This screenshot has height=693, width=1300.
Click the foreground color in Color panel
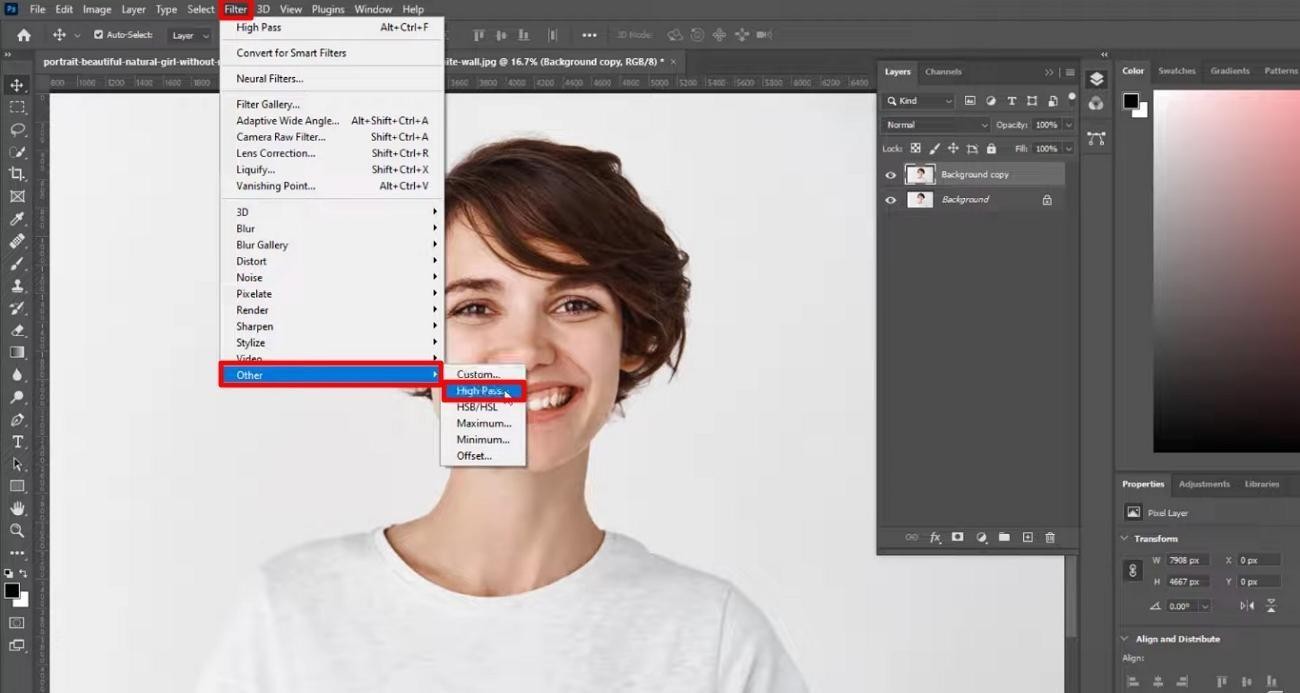coord(1130,100)
